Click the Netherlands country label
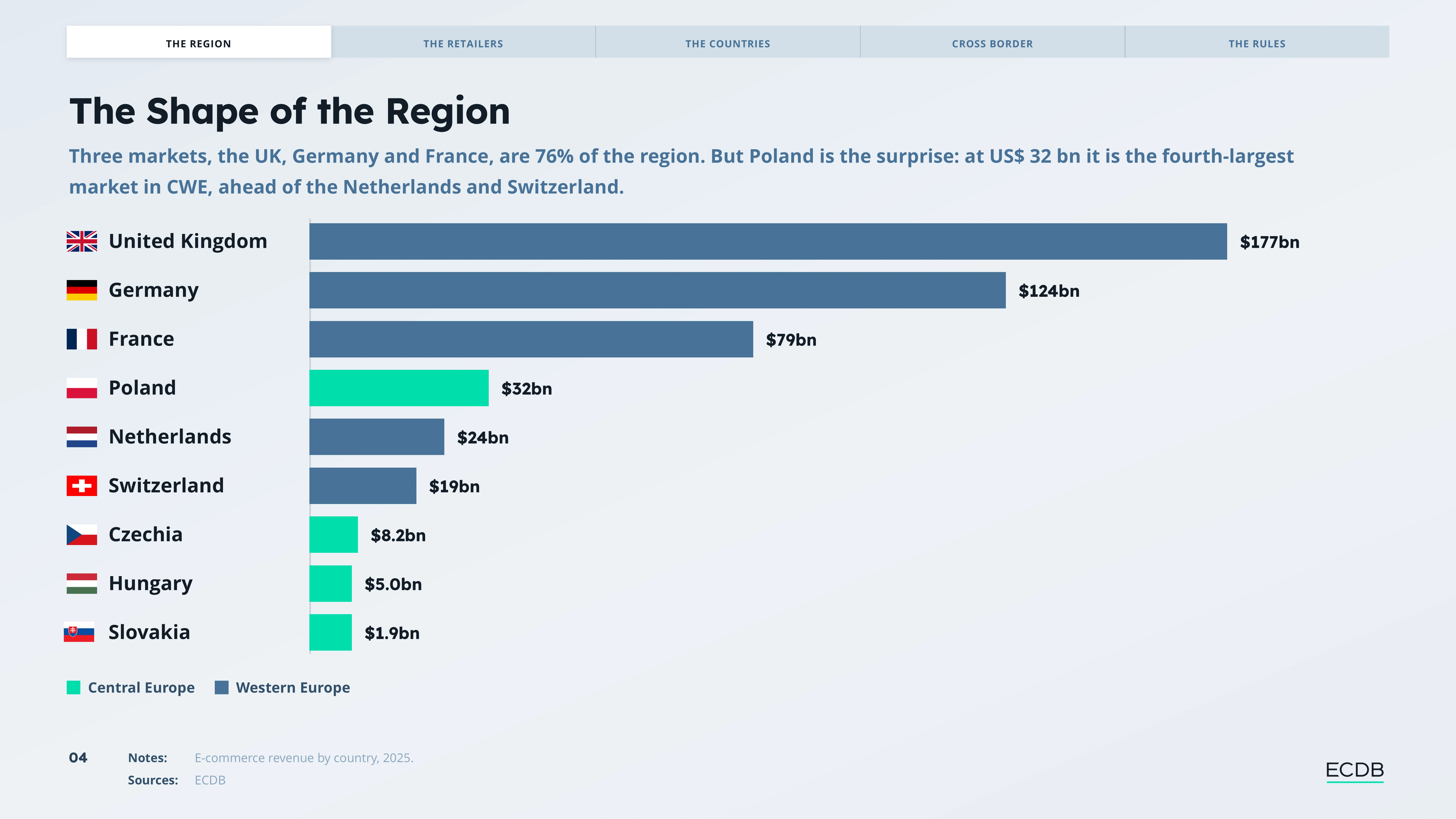Viewport: 1456px width, 819px height. point(170,437)
